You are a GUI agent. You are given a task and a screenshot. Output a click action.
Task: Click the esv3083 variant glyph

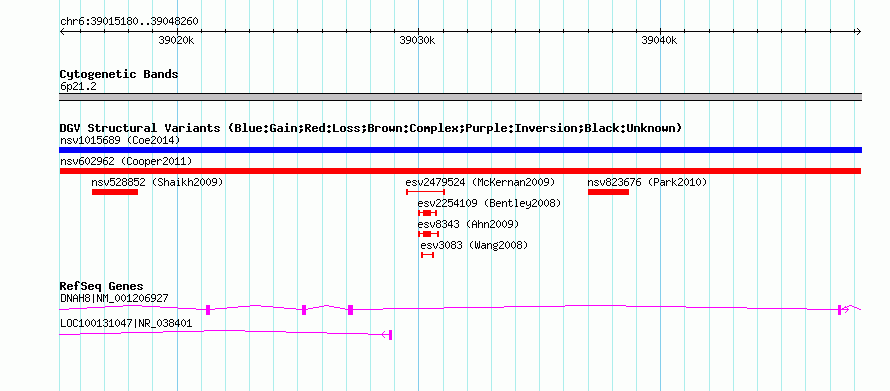427,255
